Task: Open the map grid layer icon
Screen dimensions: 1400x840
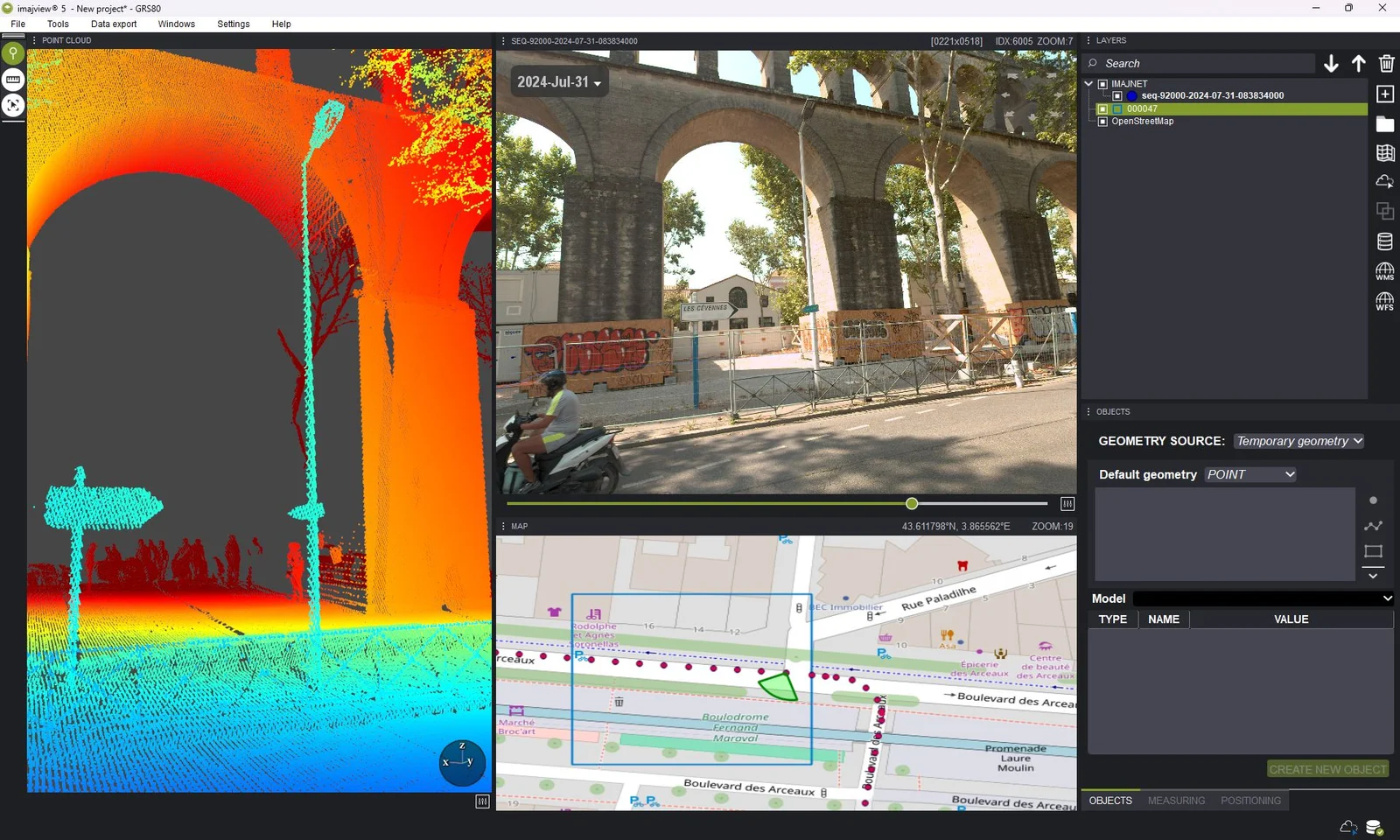Action: pos(1385,153)
